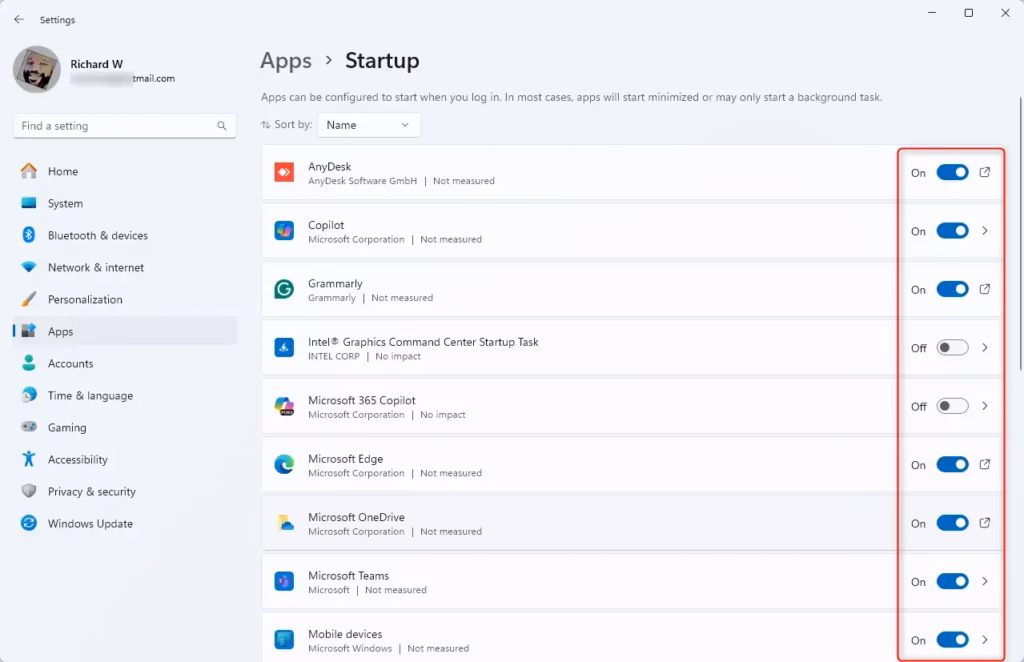
Task: Open Microsoft OneDrive external link icon
Action: 985,523
